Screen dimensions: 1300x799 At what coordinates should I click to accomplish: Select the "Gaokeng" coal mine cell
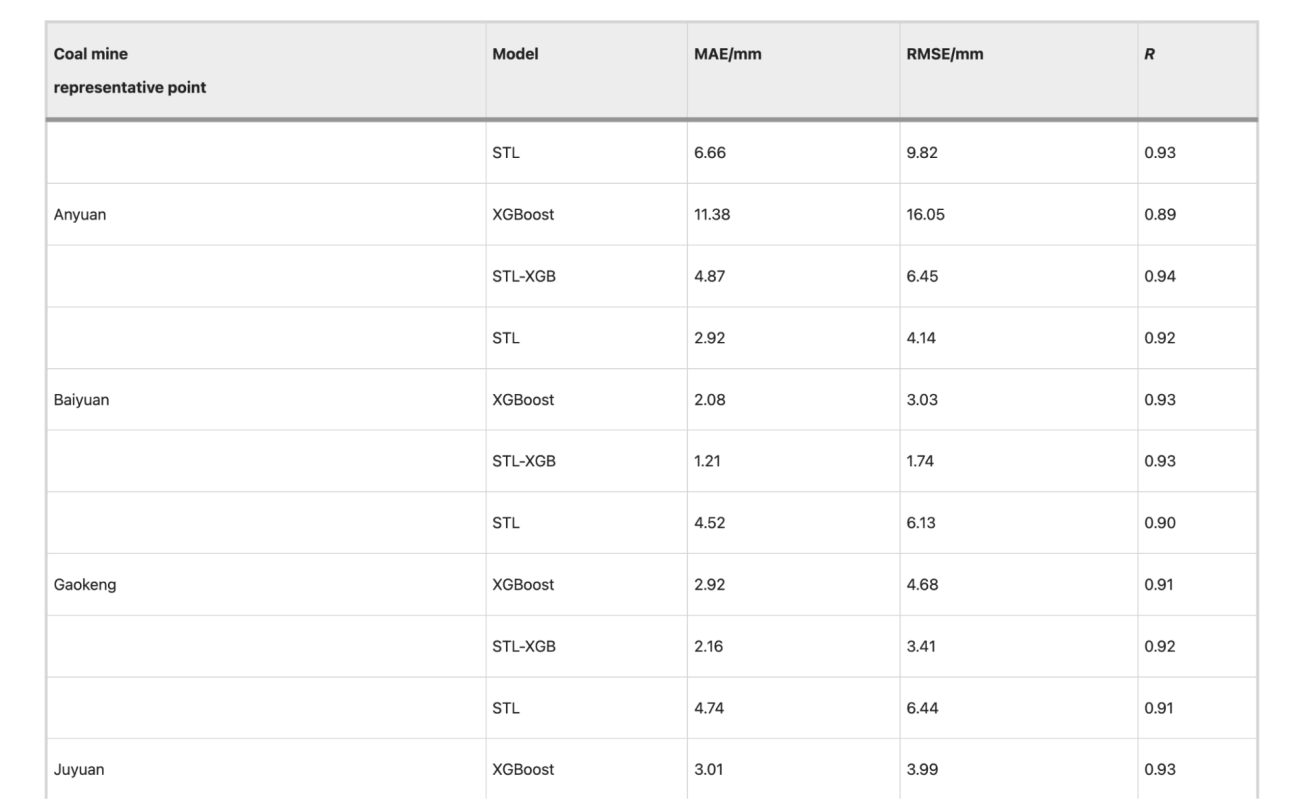[85, 585]
